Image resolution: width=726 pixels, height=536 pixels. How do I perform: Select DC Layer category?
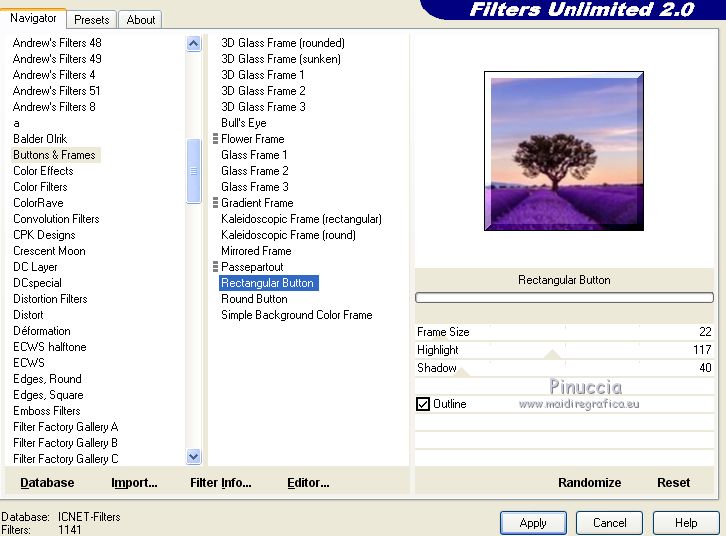click(35, 267)
